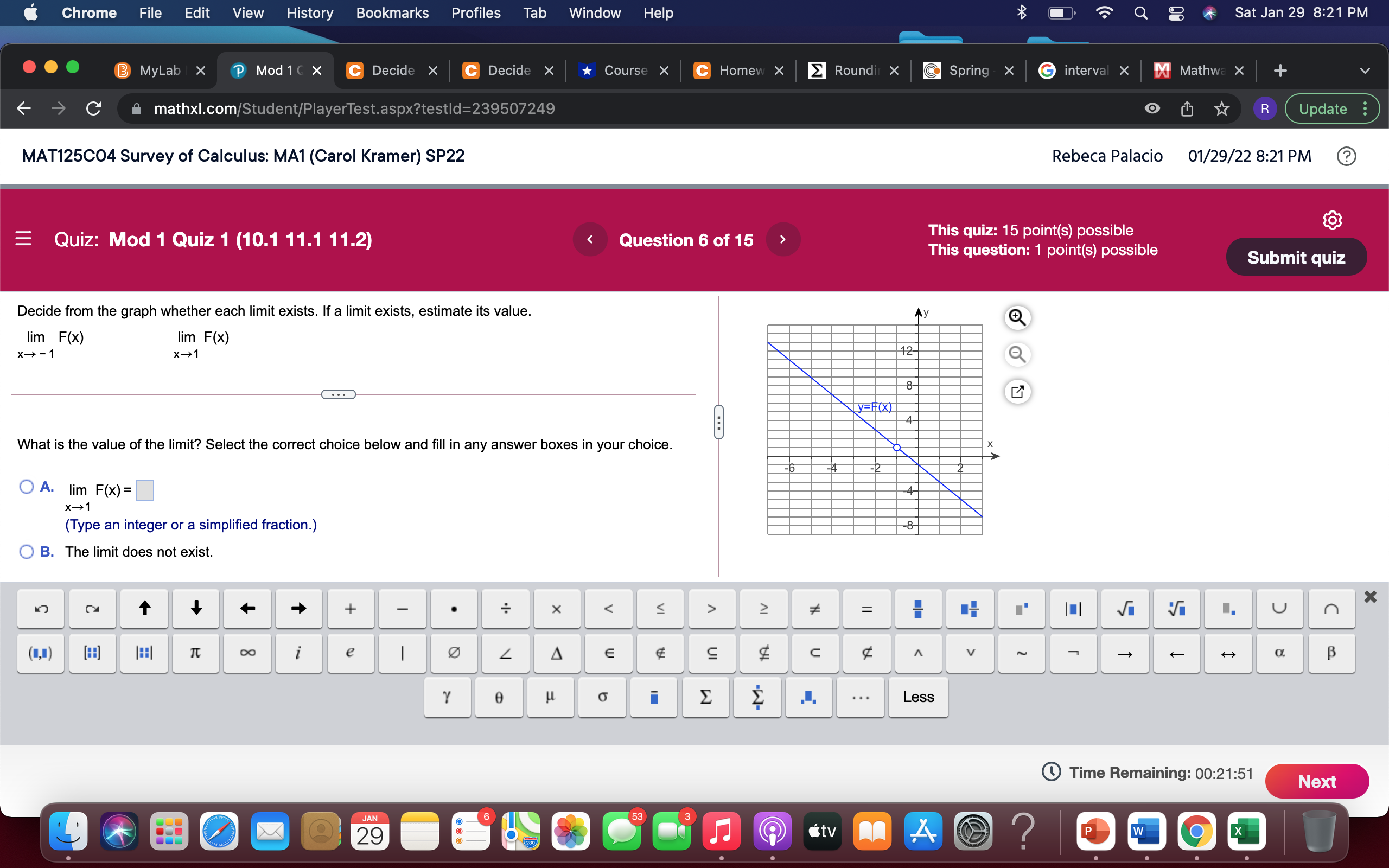Image resolution: width=1389 pixels, height=868 pixels.
Task: Insert square root symbol
Action: 1124,609
